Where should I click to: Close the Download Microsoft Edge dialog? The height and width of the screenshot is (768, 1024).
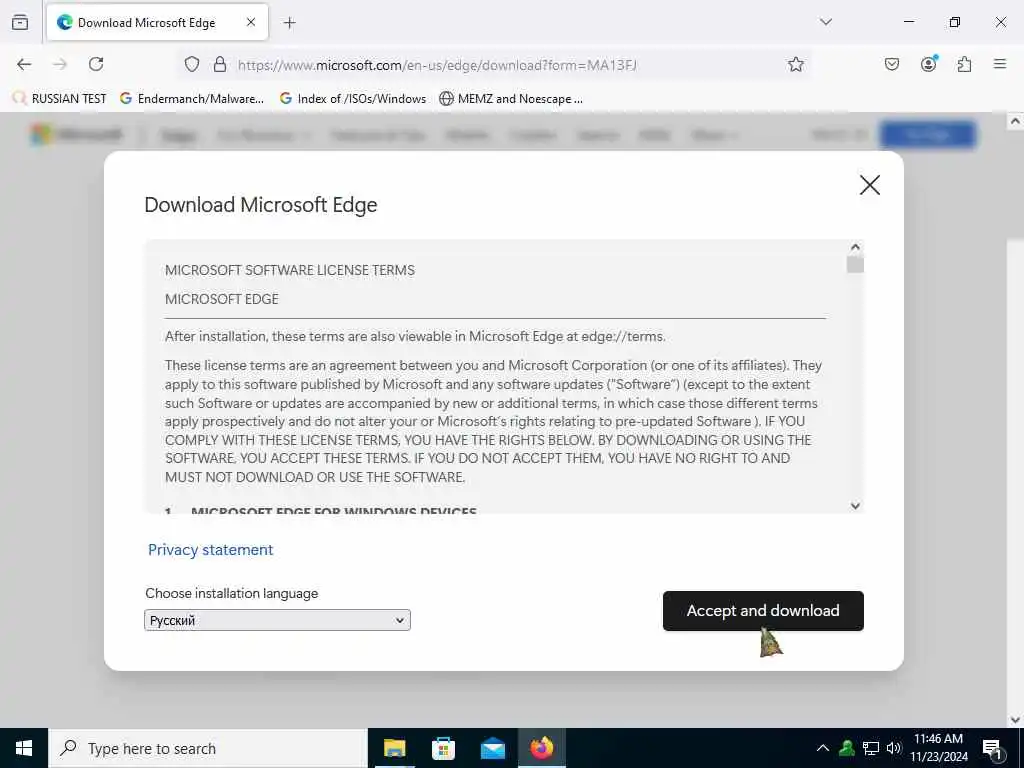pos(870,185)
